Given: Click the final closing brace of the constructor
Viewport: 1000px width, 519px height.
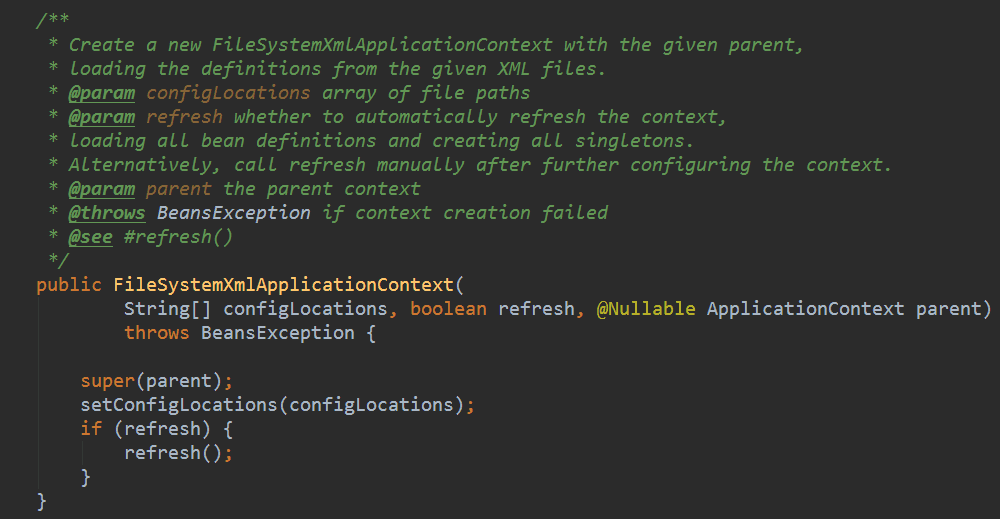Looking at the screenshot, I should (x=42, y=500).
